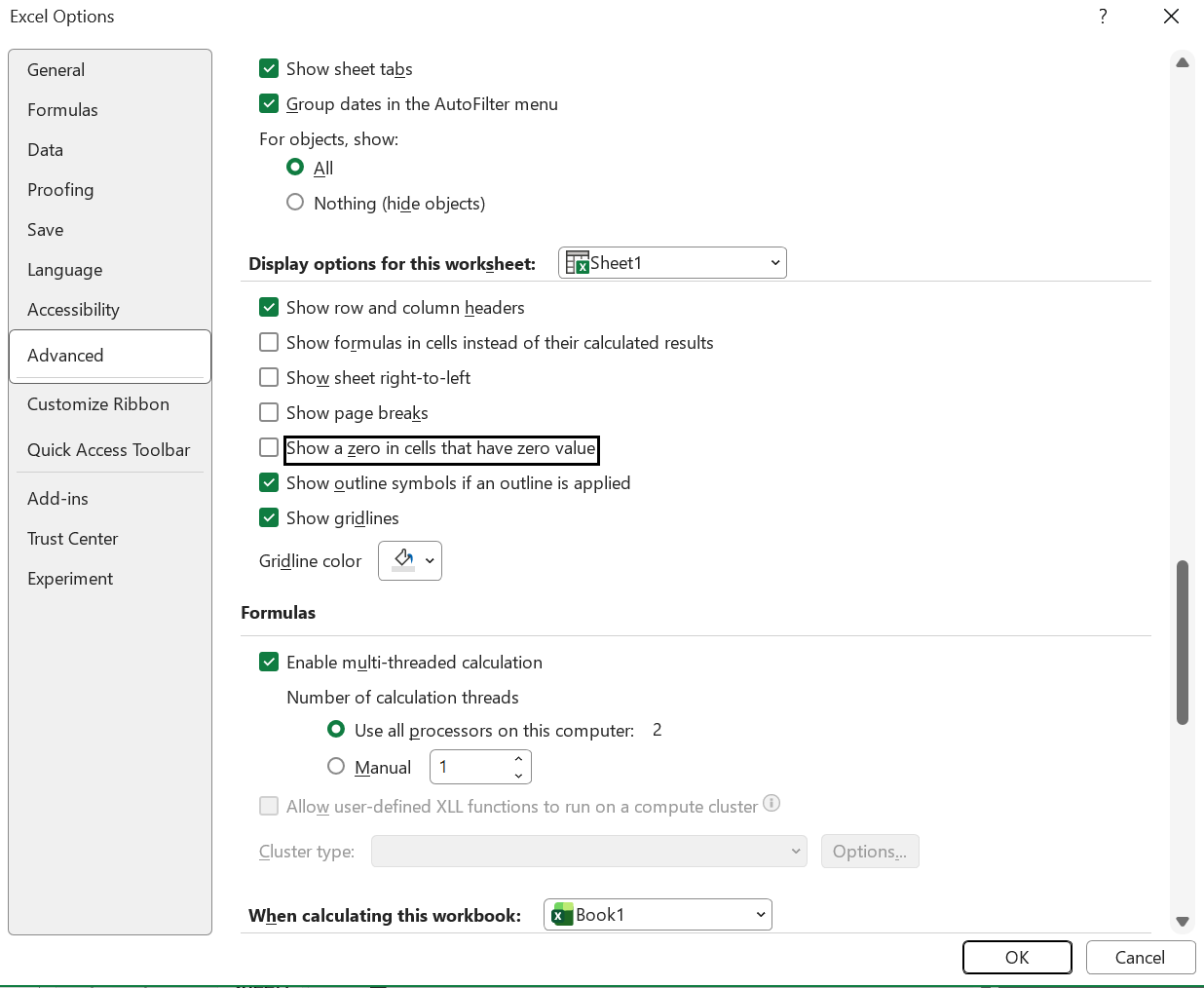Toggle Show row and column headers
The height and width of the screenshot is (988, 1204).
pos(269,308)
